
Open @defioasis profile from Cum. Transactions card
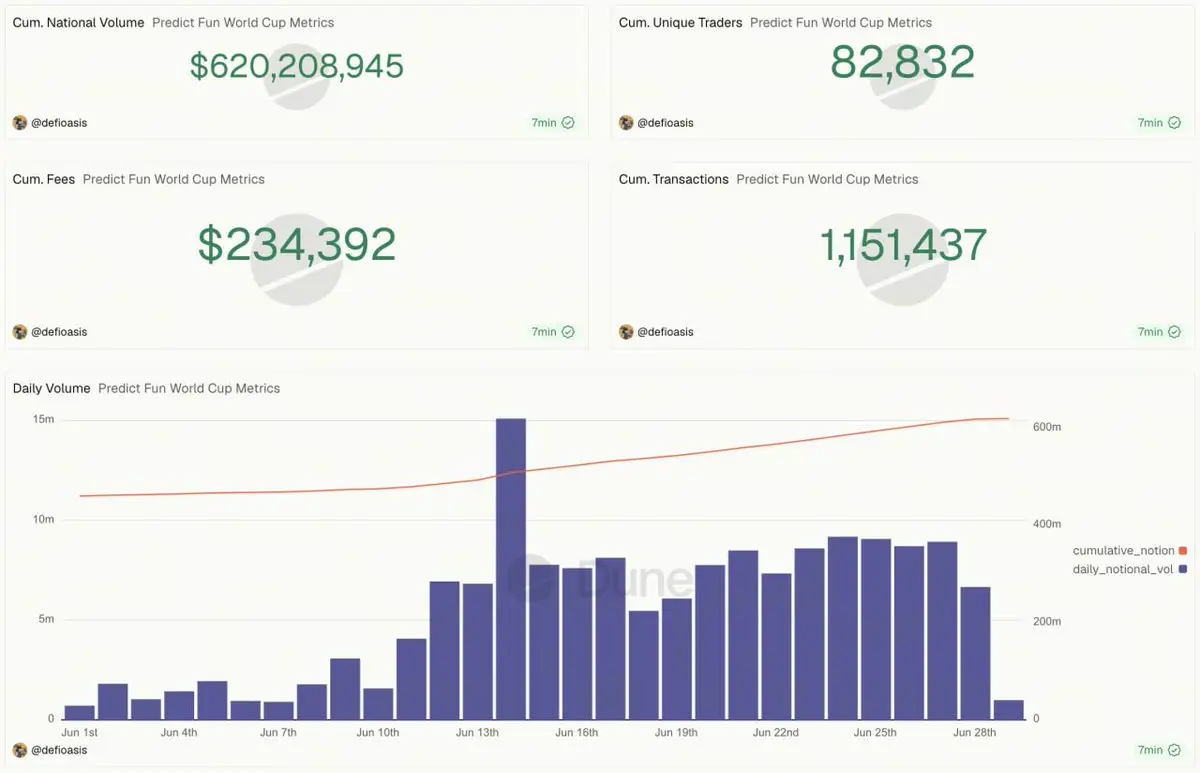(665, 332)
